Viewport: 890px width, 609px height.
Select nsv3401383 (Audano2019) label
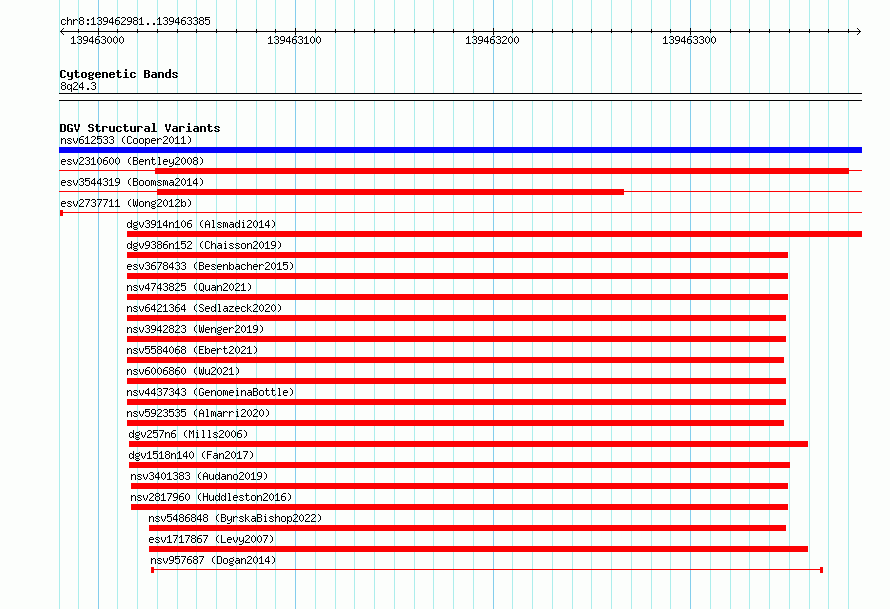(199, 476)
